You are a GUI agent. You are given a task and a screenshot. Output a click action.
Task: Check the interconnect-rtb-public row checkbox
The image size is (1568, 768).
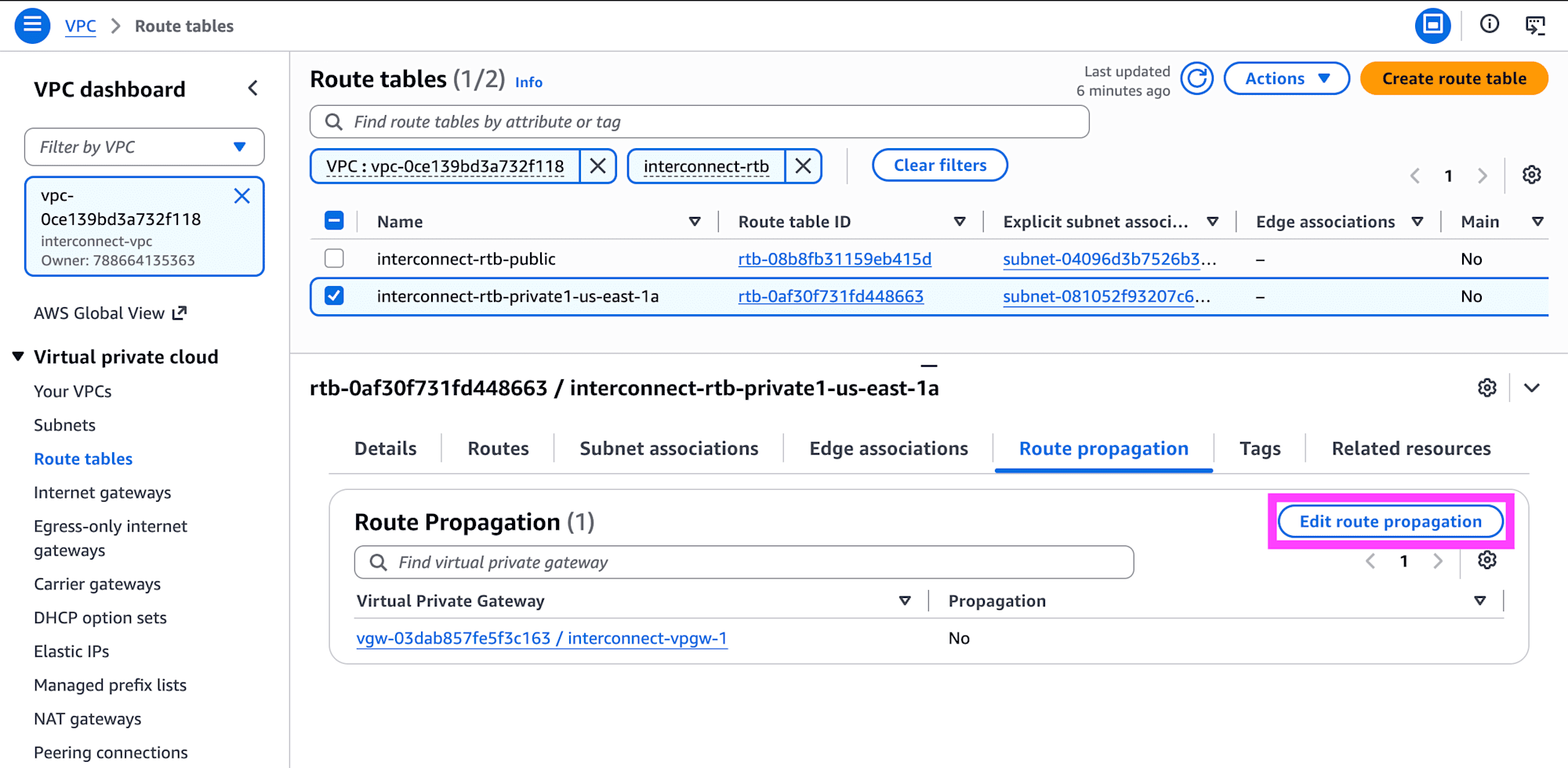[x=334, y=259]
